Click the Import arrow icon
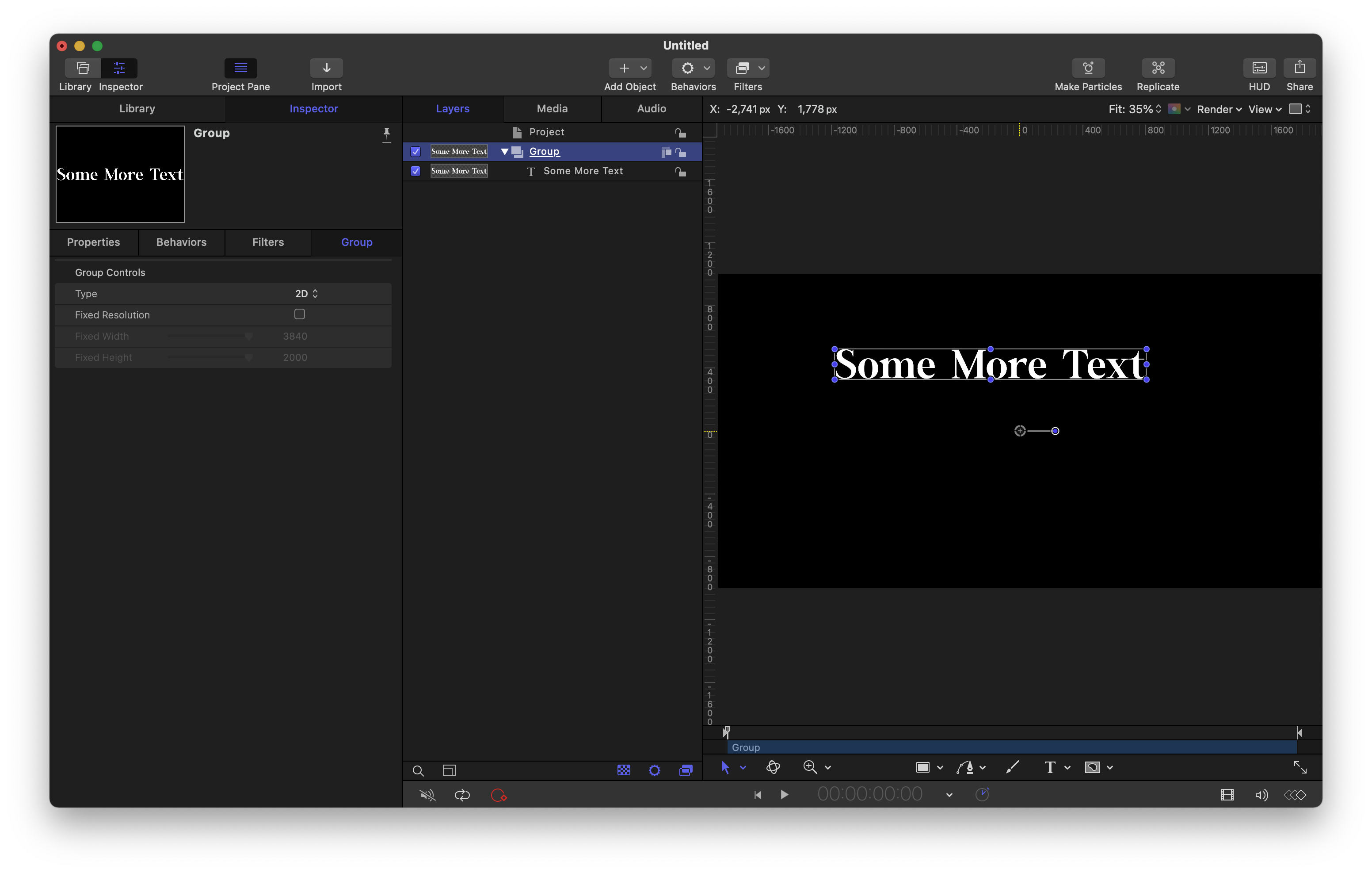This screenshot has width=1372, height=873. pos(327,68)
